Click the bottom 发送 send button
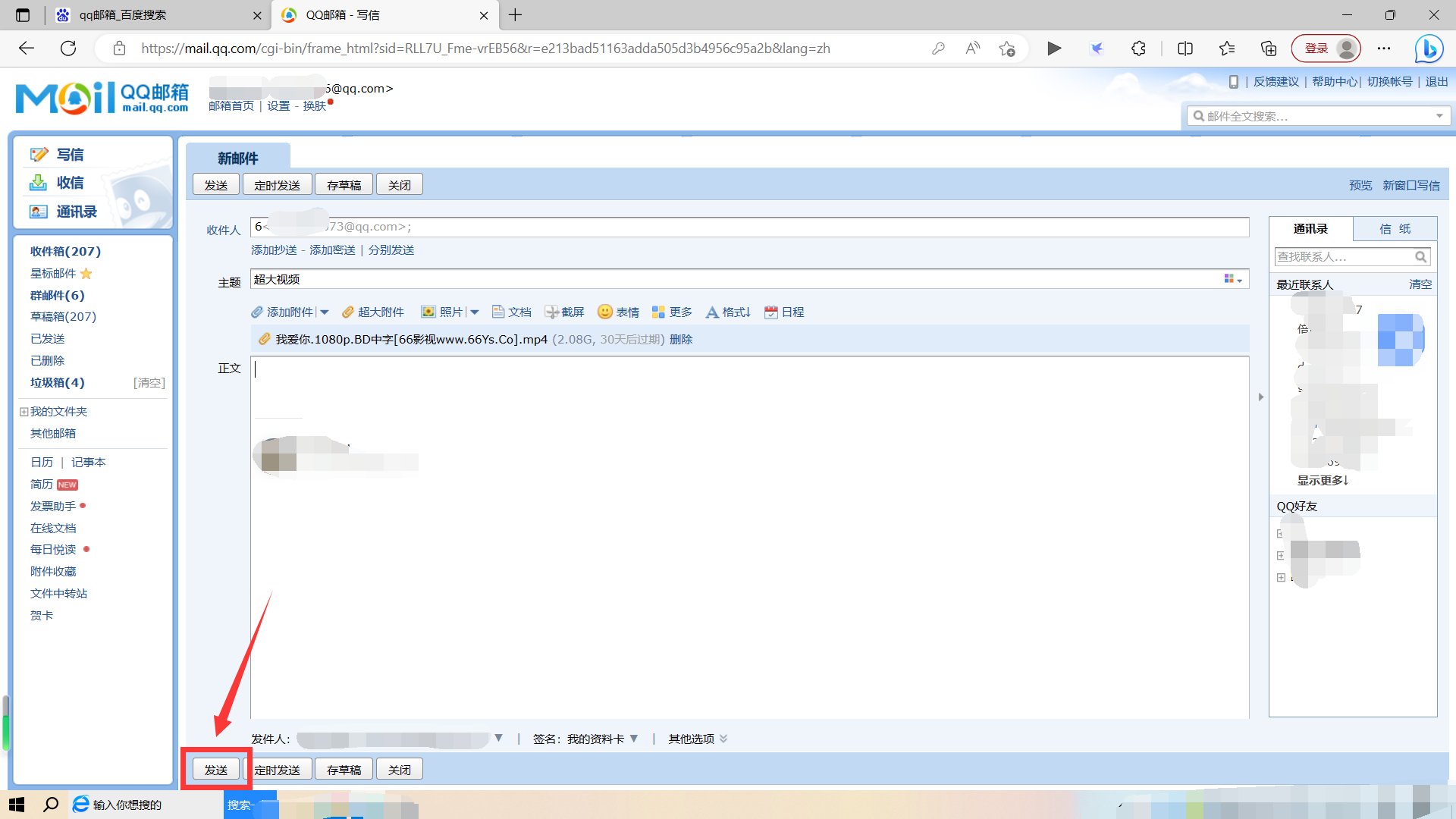1456x819 pixels. click(x=216, y=770)
